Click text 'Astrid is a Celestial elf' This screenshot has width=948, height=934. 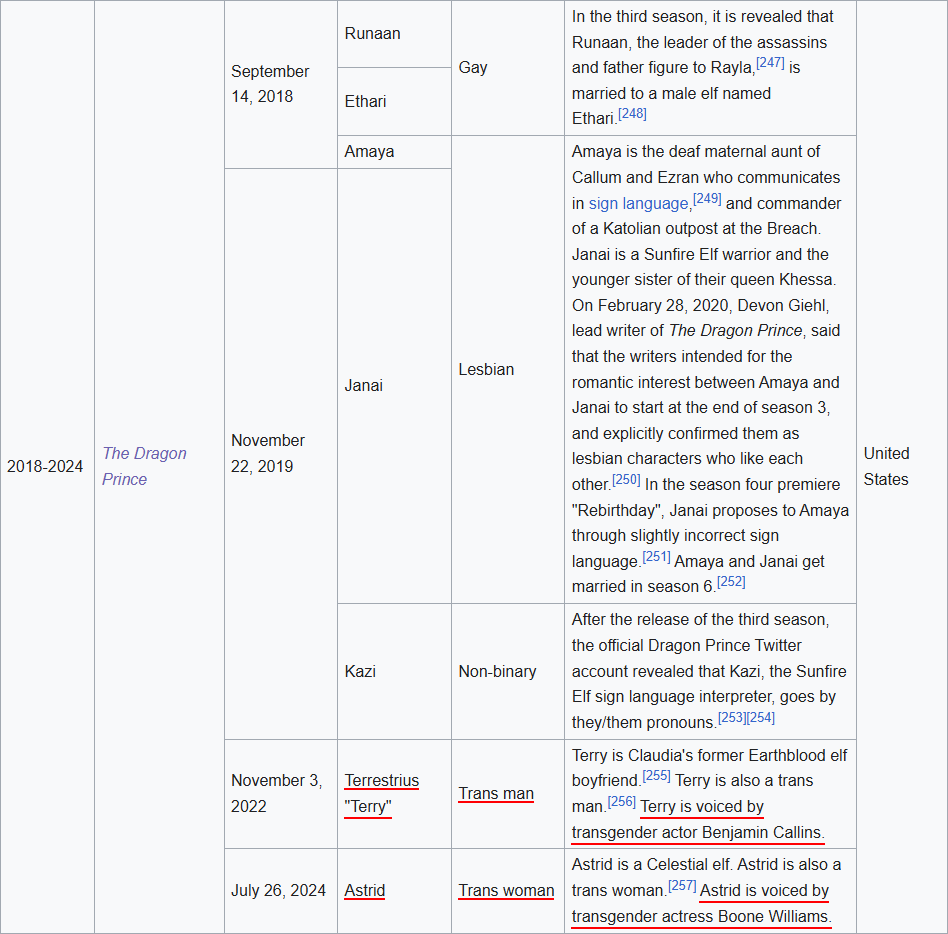(x=652, y=864)
